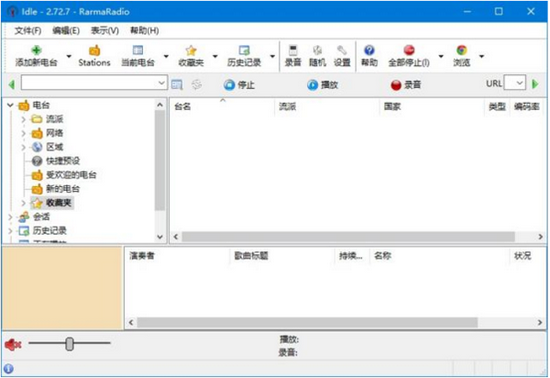Sort by 类型 column header
Screen dimensions: 550x378
497,107
